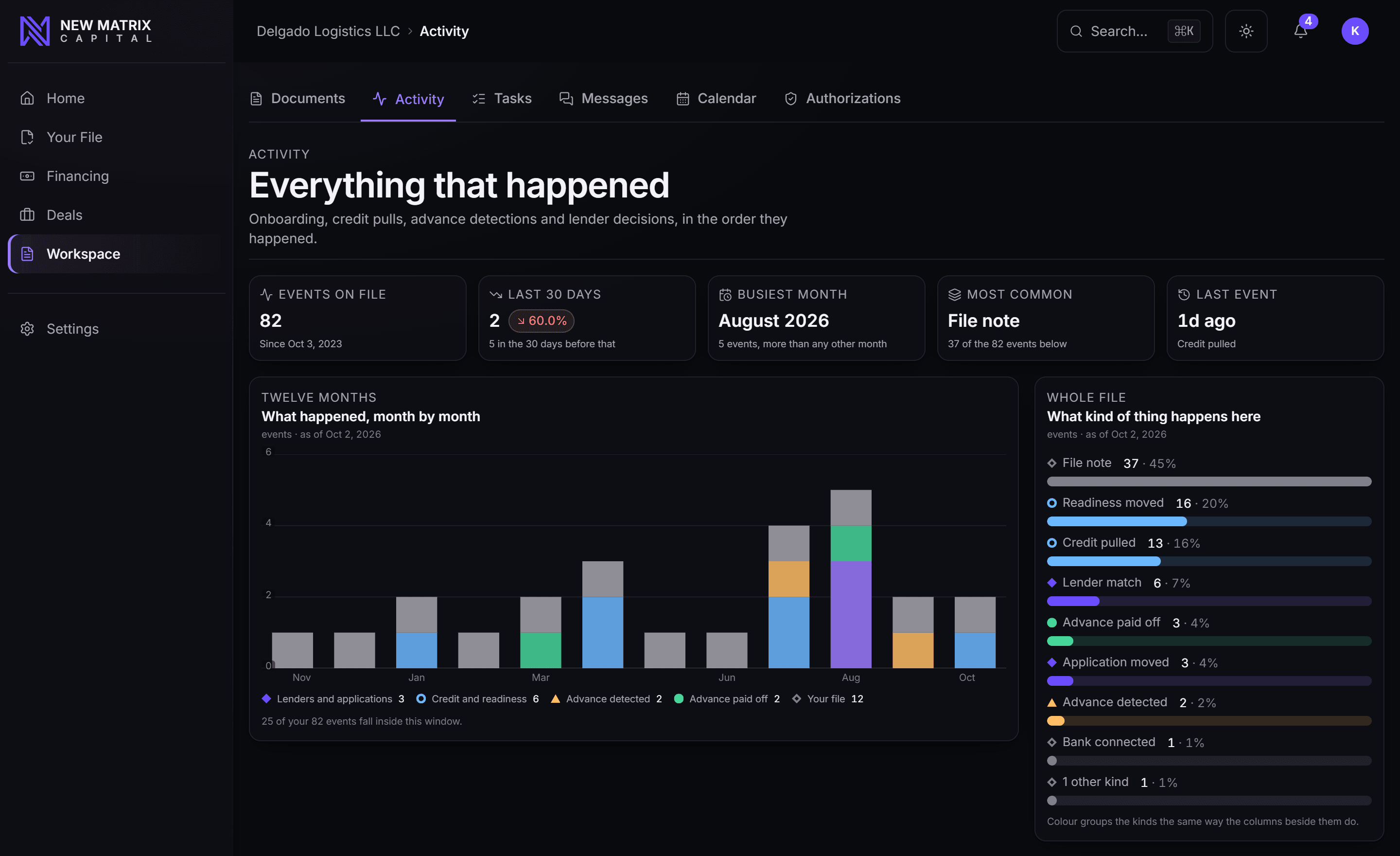
Task: Click the File note progress bar
Action: pos(1209,481)
